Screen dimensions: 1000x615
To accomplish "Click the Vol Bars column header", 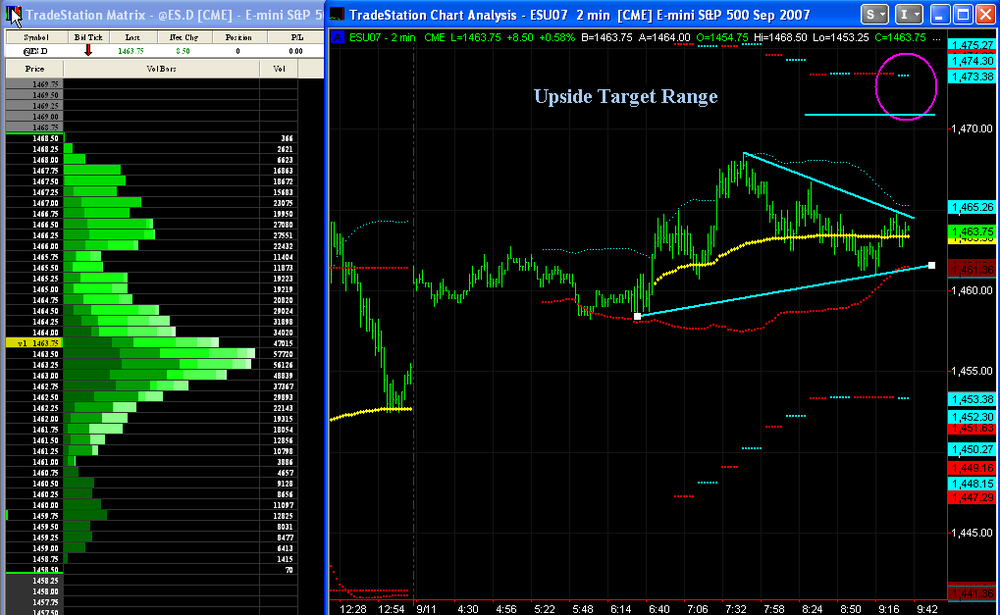I will [x=161, y=68].
